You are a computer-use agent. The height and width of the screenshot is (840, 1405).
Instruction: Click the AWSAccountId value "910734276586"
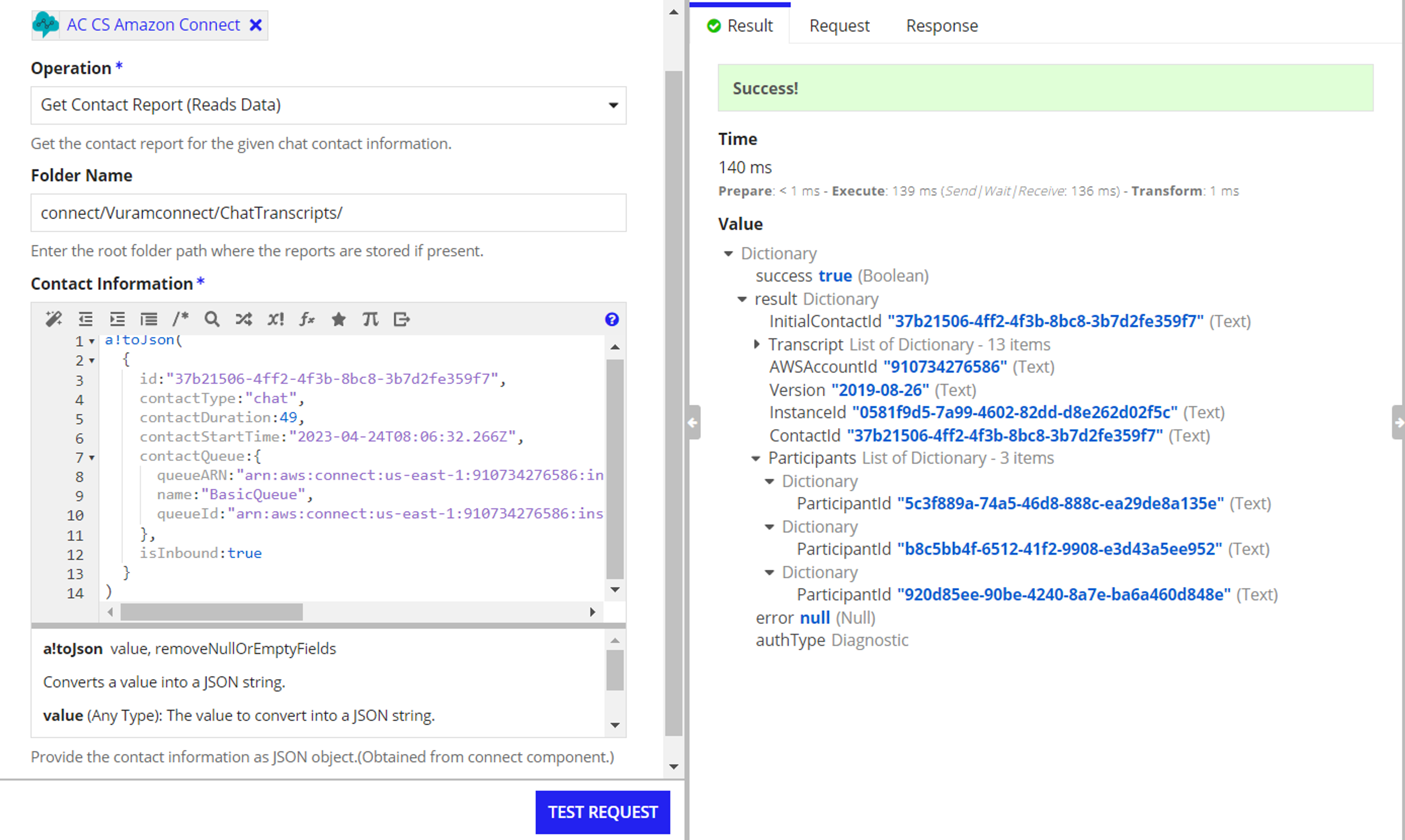point(945,367)
